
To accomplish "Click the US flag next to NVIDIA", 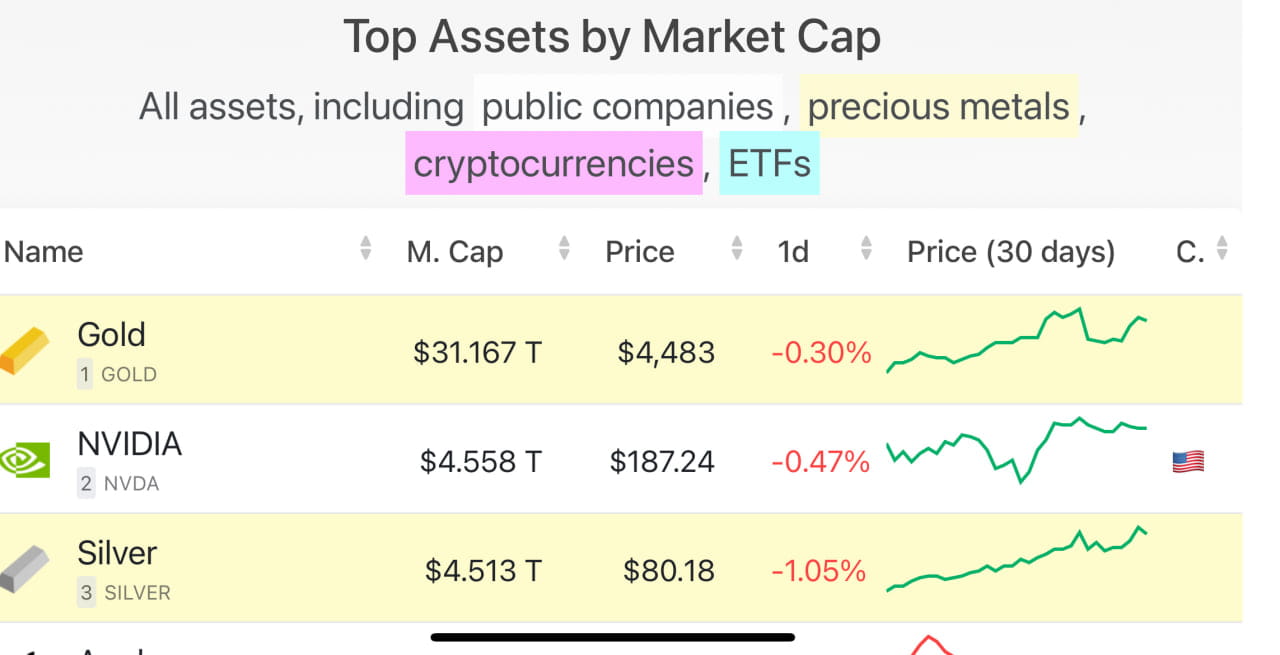I will click(1187, 460).
